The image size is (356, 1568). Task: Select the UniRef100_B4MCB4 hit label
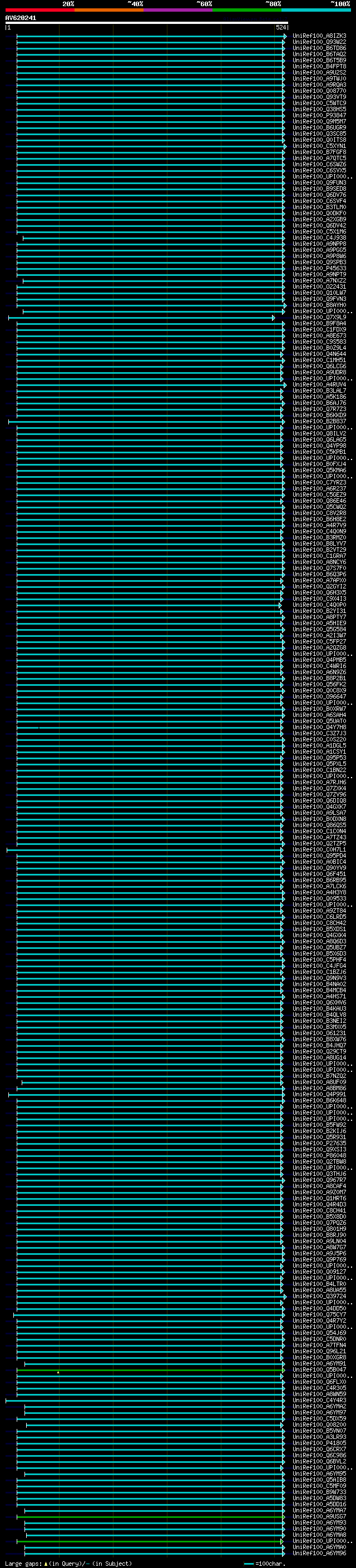pyautogui.click(x=319, y=990)
